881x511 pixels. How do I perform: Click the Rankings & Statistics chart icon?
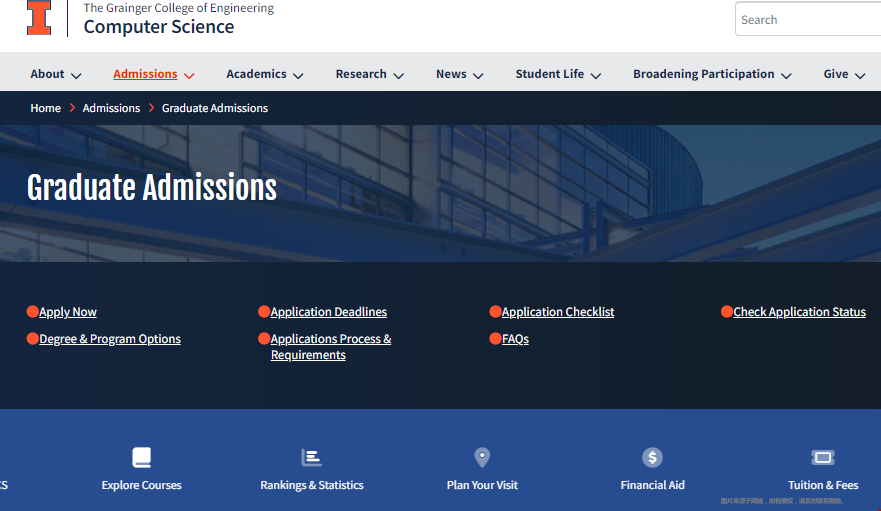click(x=312, y=457)
